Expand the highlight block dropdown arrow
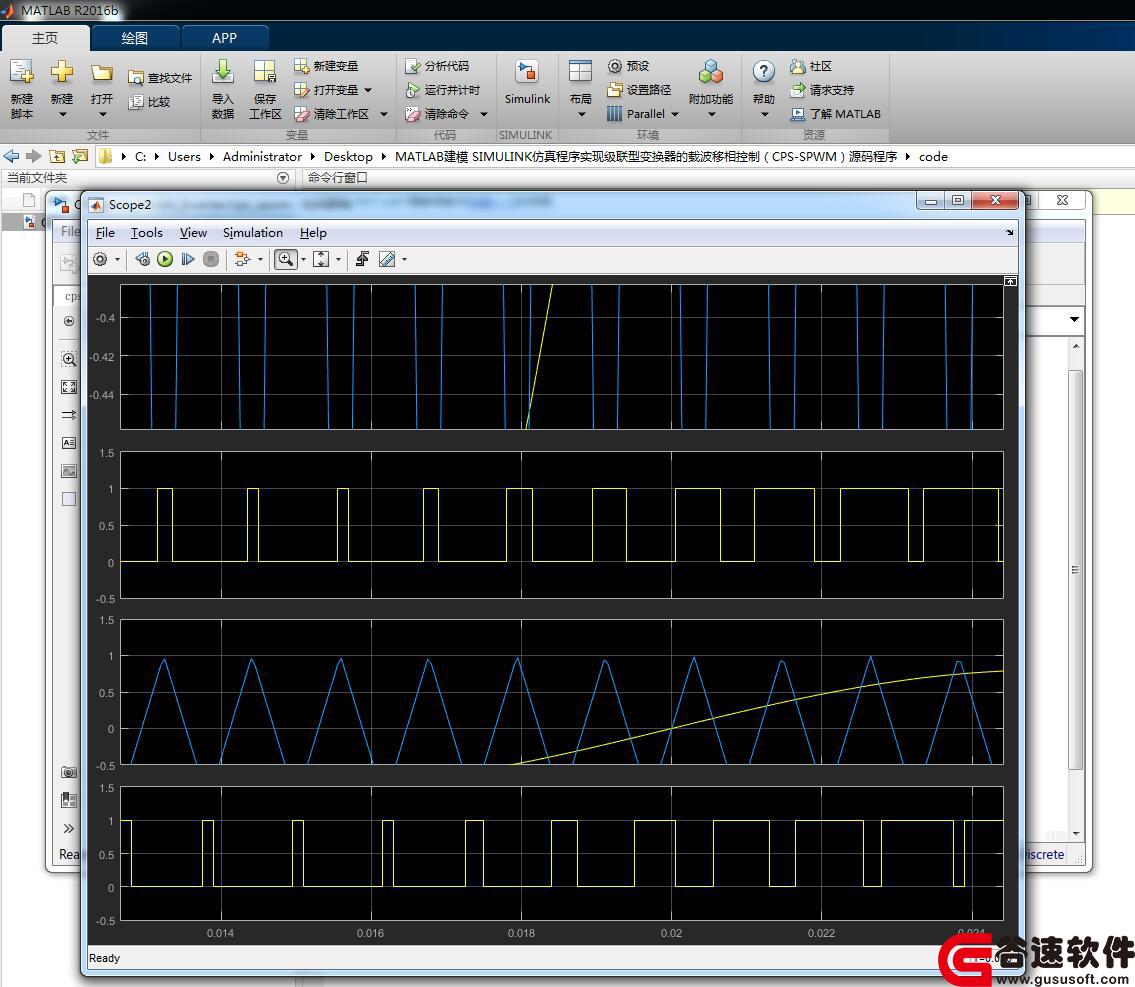The width and height of the screenshot is (1135, 987). pyautogui.click(x=261, y=259)
